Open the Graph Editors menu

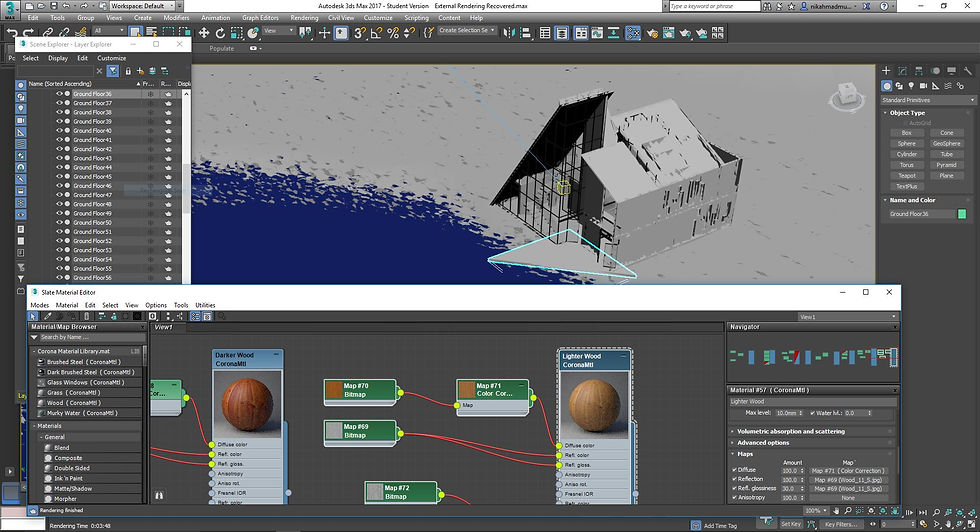click(260, 18)
